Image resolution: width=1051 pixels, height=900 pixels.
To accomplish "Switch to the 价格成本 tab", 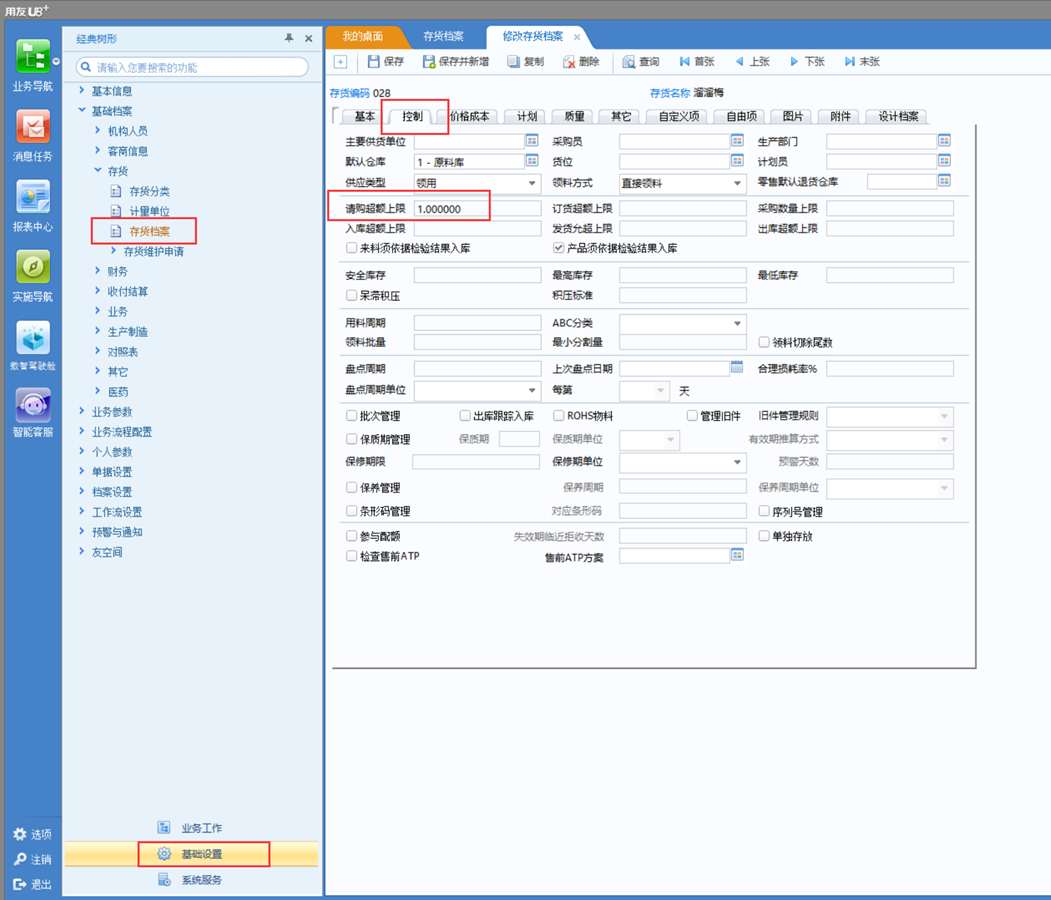I will [469, 117].
